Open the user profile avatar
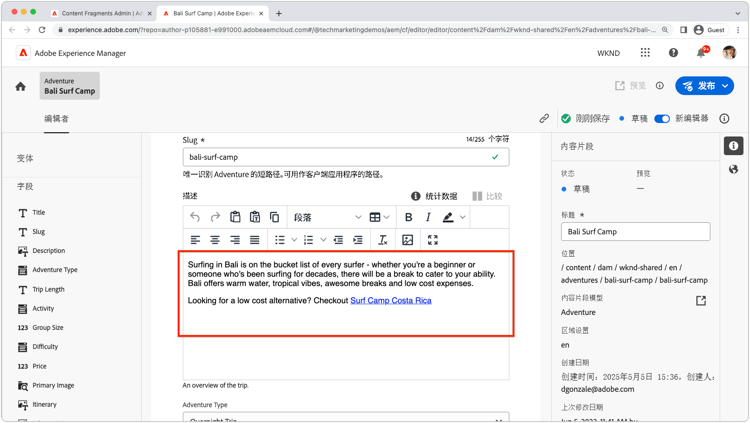Image resolution: width=750 pixels, height=423 pixels. click(729, 53)
